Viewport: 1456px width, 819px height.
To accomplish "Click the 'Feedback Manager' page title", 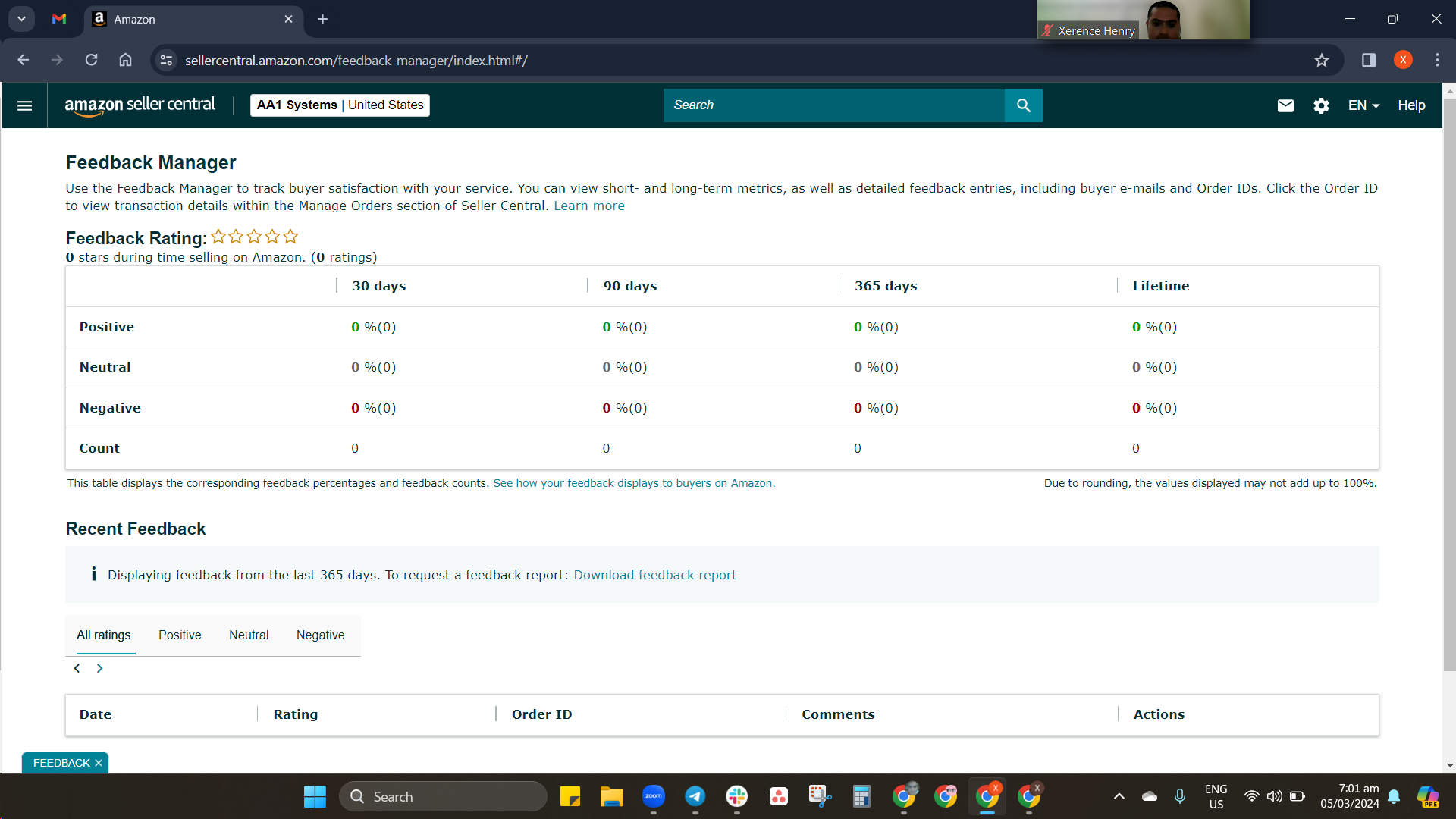I will click(151, 162).
